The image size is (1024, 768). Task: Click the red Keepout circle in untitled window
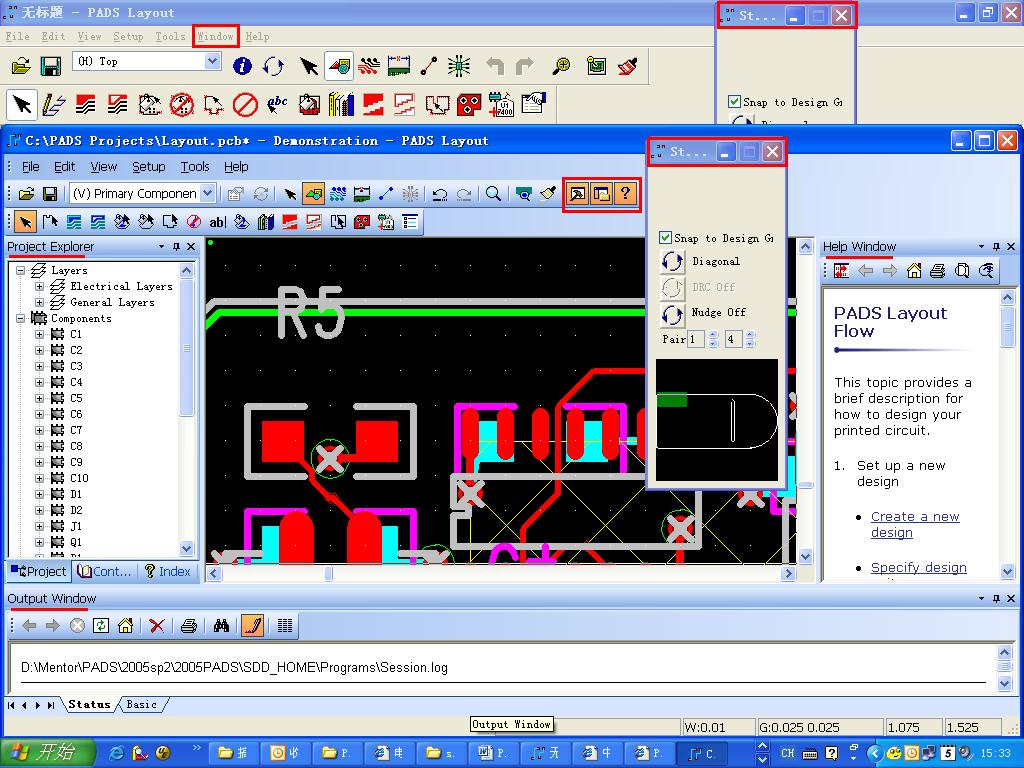click(x=246, y=104)
